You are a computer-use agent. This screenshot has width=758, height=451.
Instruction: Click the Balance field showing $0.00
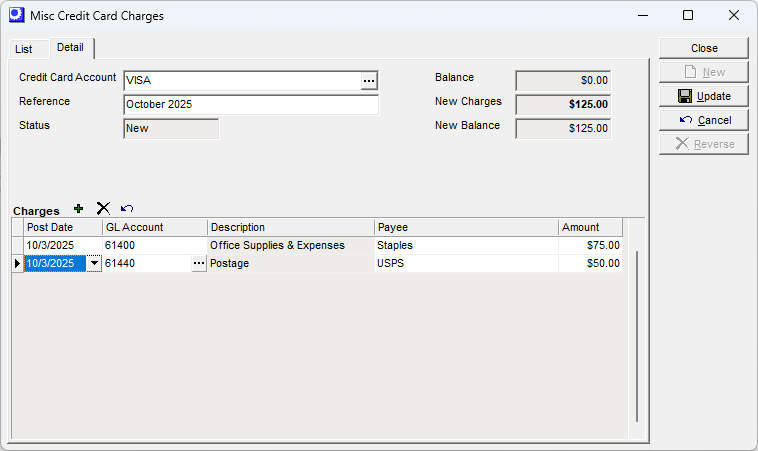(x=563, y=81)
